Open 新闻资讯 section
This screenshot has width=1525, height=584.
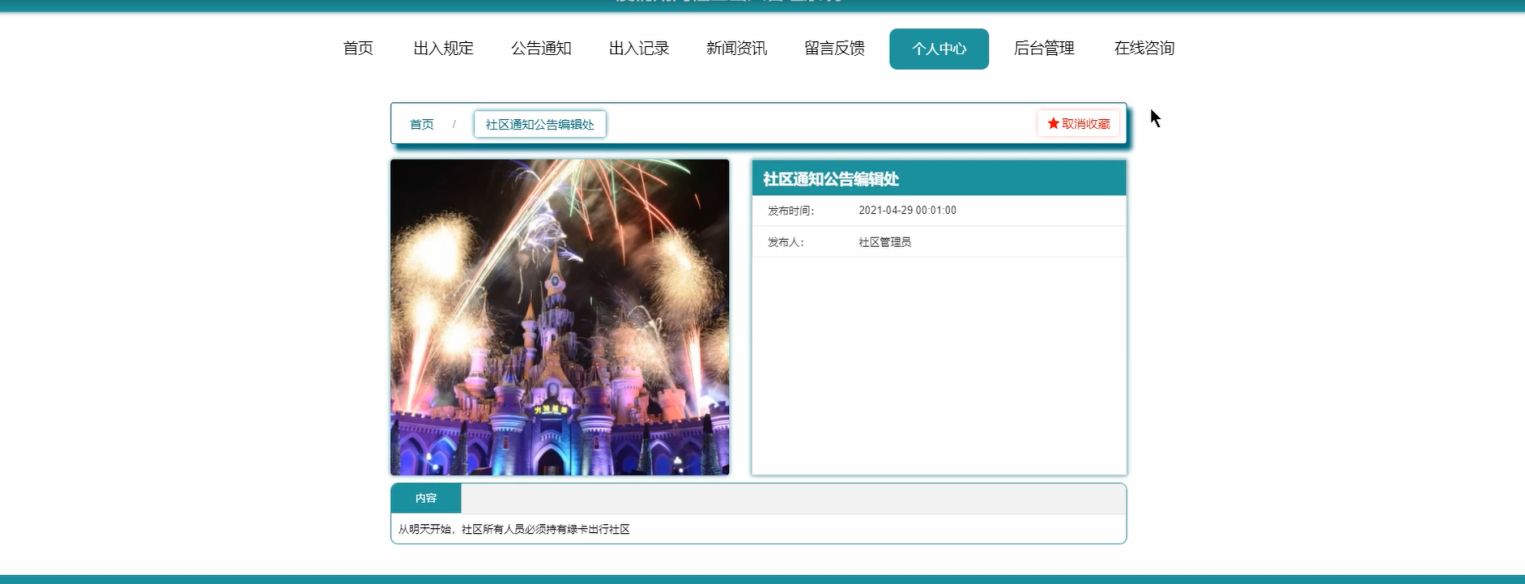point(737,48)
